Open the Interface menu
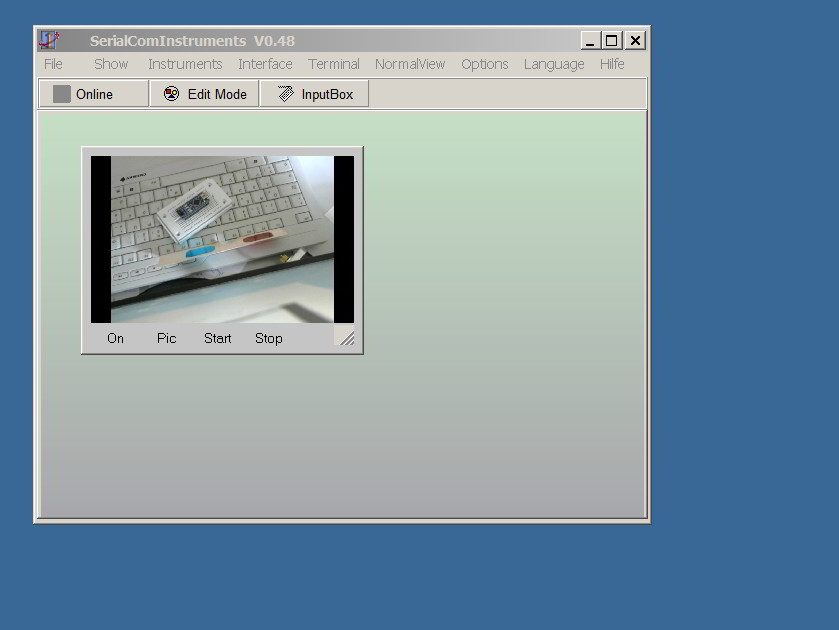Viewport: 839px width, 630px height. [265, 64]
